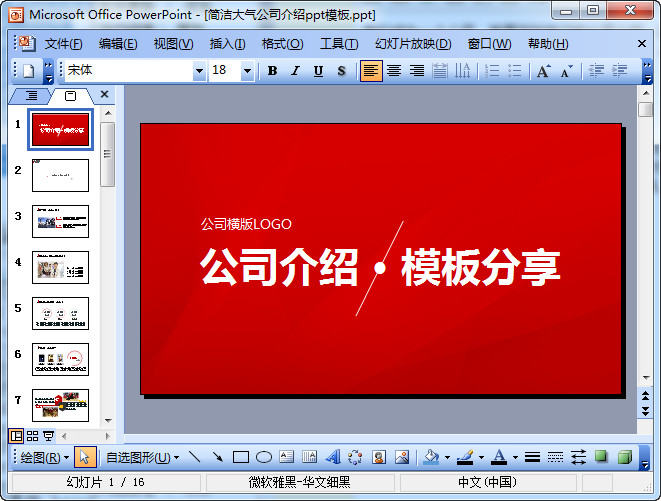Select slide 2 thumbnail
661x501 pixels.
pos(60,175)
